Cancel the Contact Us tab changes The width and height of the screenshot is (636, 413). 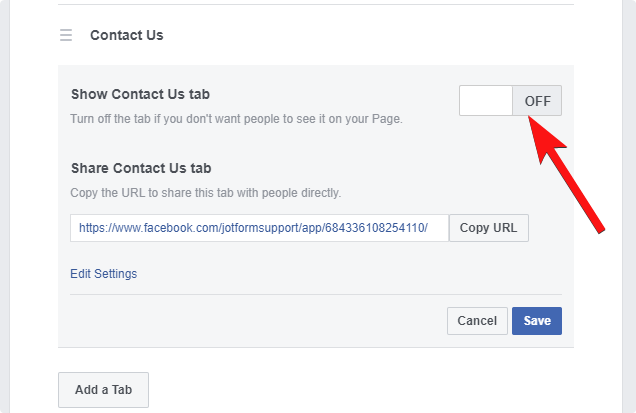(x=476, y=321)
